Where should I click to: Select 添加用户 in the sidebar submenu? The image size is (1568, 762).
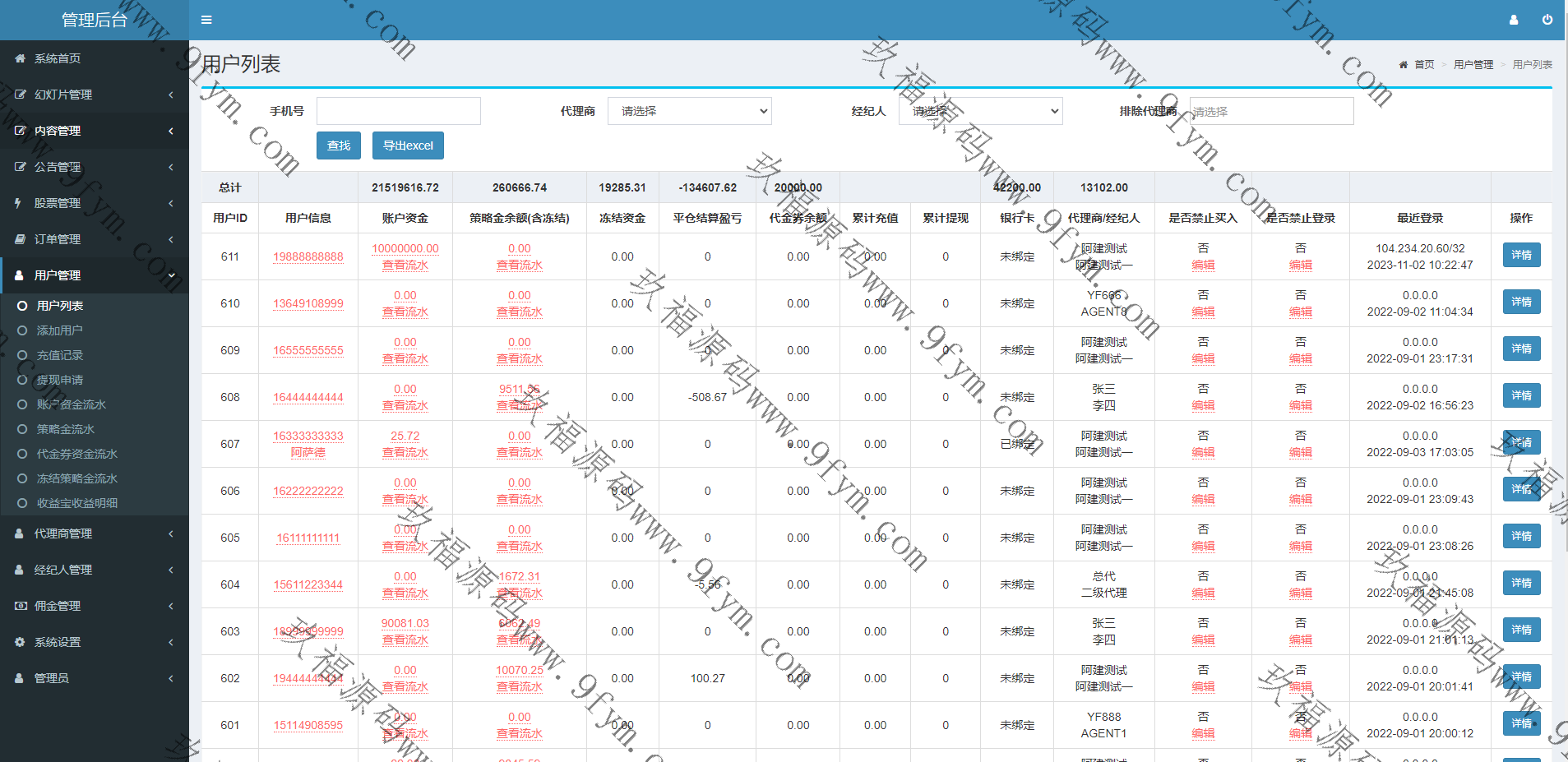(59, 330)
